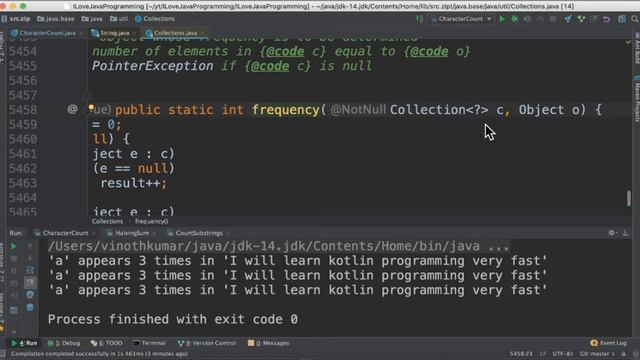The height and width of the screenshot is (360, 640).
Task: Open the CharacterCount run configuration dropdown
Action: (461, 19)
